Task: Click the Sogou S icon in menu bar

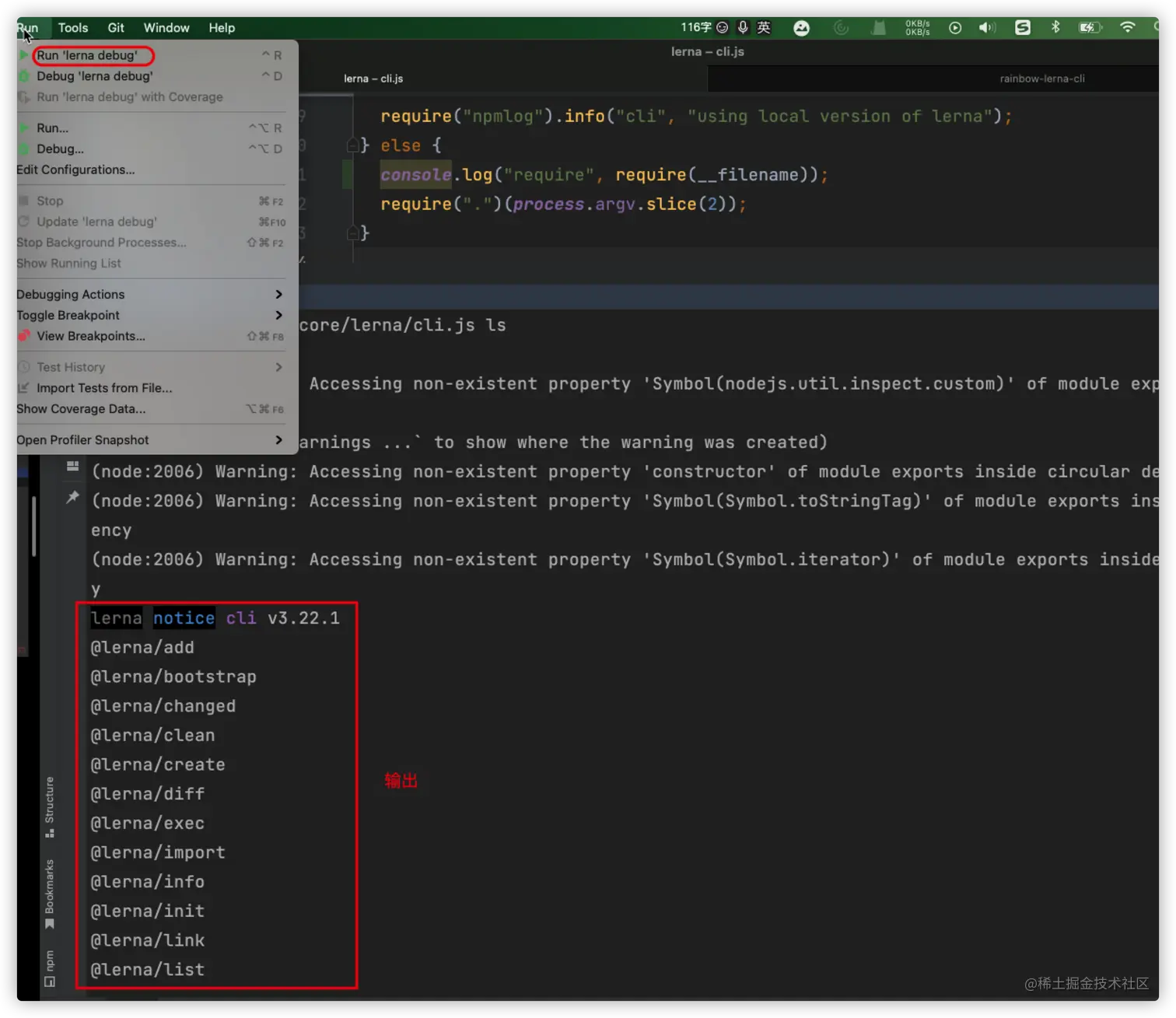Action: coord(1023,28)
